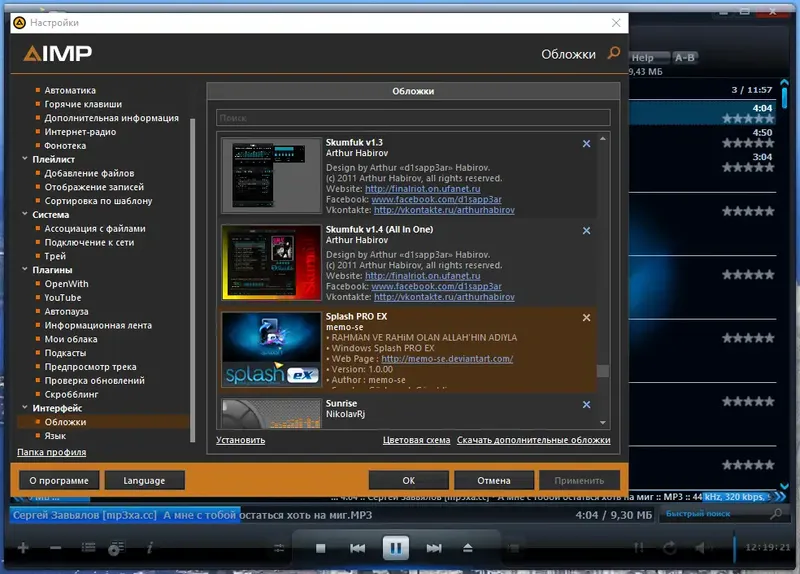Screen dimensions: 800x574
Task: Select the Skumfuk v1.3 skin thumbnail
Action: pos(271,176)
